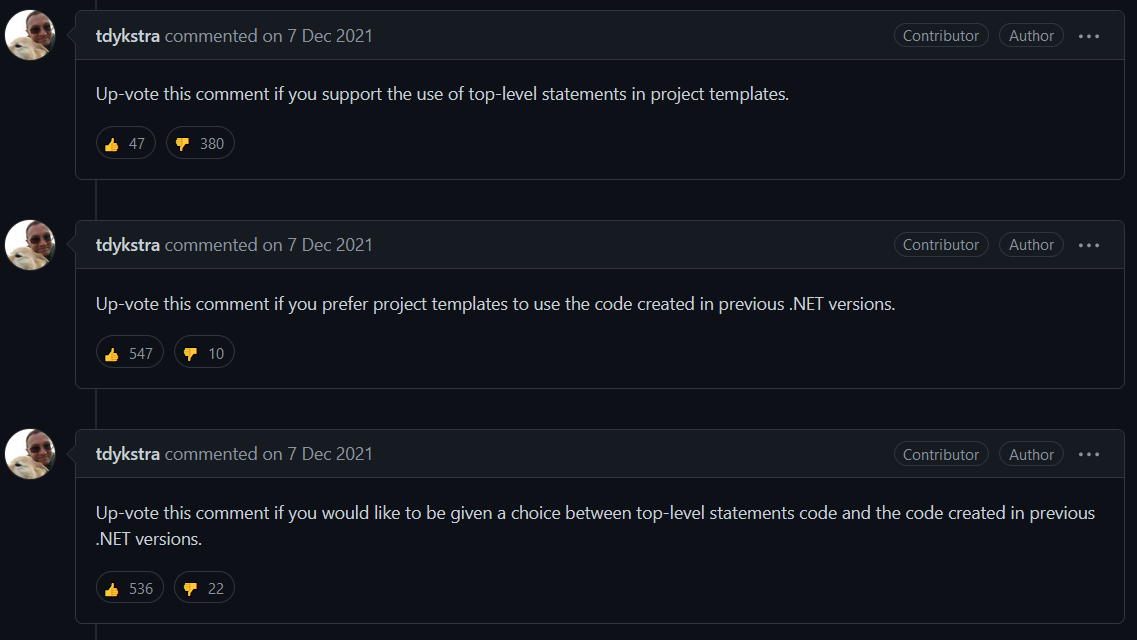The width and height of the screenshot is (1137, 640).
Task: Open tdykstra avatar beside second comment
Action: [30, 245]
